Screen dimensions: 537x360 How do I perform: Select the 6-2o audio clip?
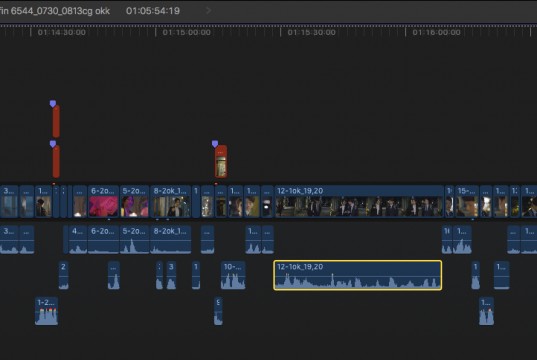tap(103, 239)
